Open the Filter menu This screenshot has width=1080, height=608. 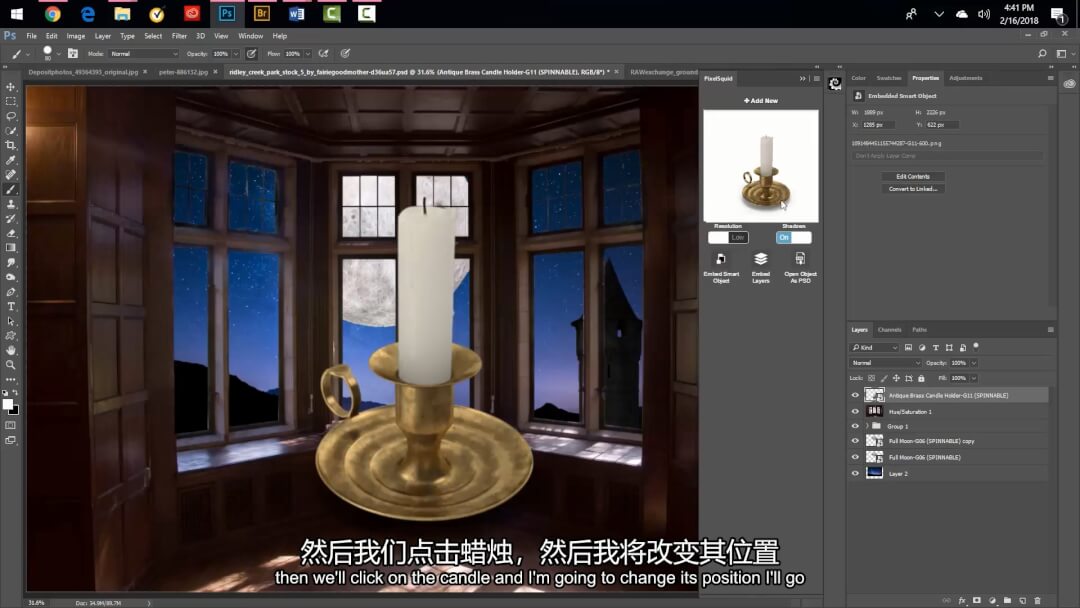[x=179, y=36]
